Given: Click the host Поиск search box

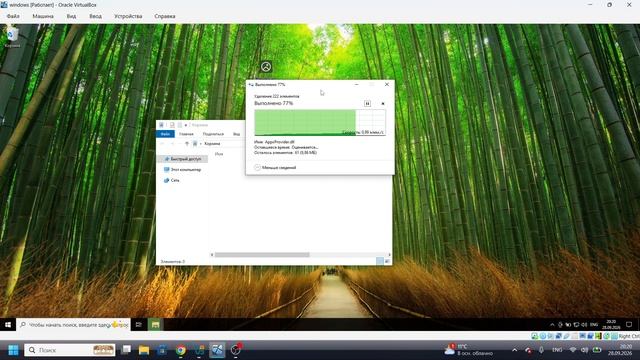Looking at the screenshot, I should tap(70, 350).
